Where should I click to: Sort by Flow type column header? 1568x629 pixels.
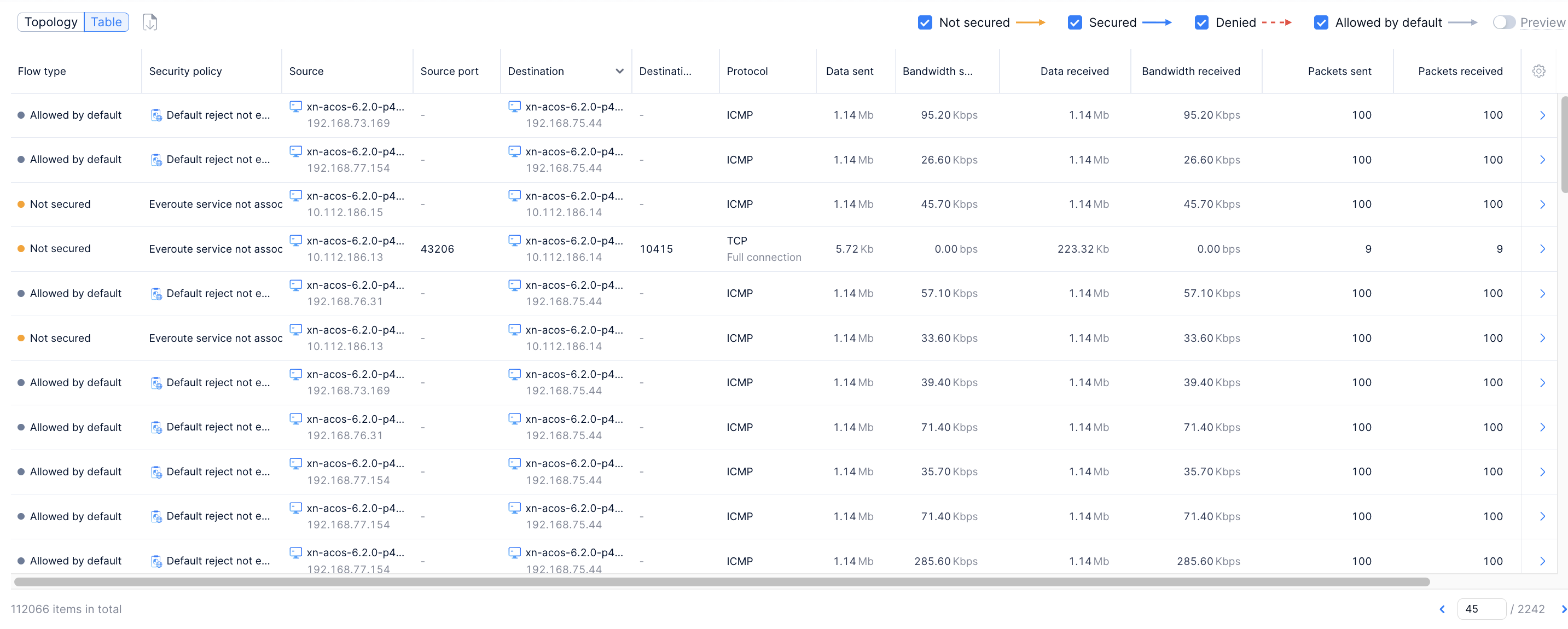point(42,71)
